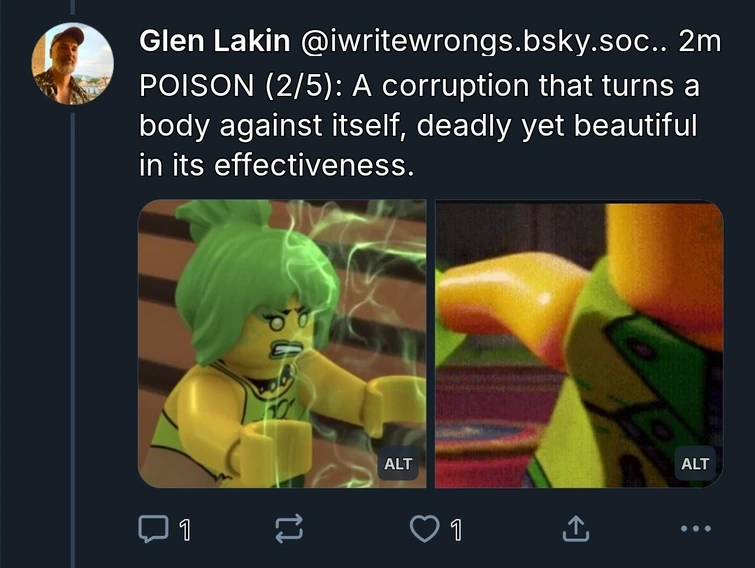Click the thread line above the avatar
This screenshot has width=755, height=568.
tap(73, 7)
